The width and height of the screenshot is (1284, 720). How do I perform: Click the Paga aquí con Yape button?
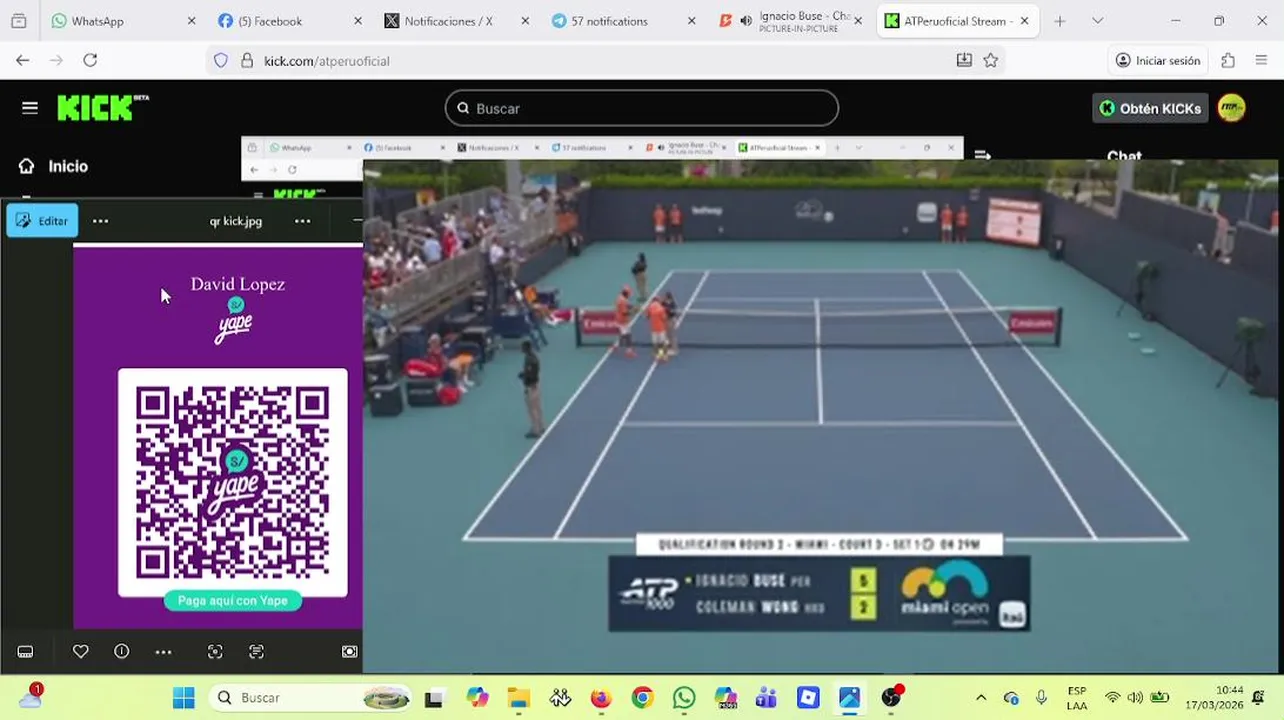coord(233,600)
